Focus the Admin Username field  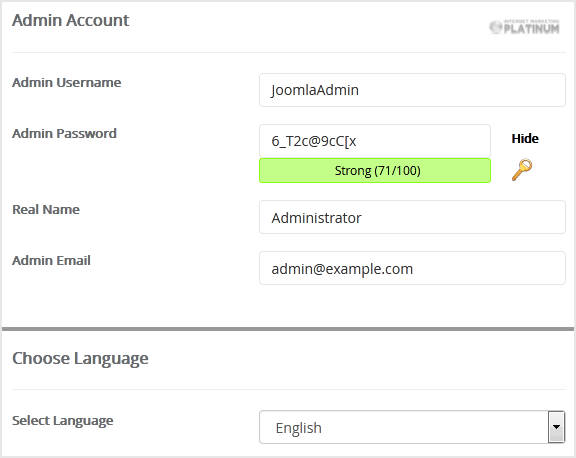412,90
